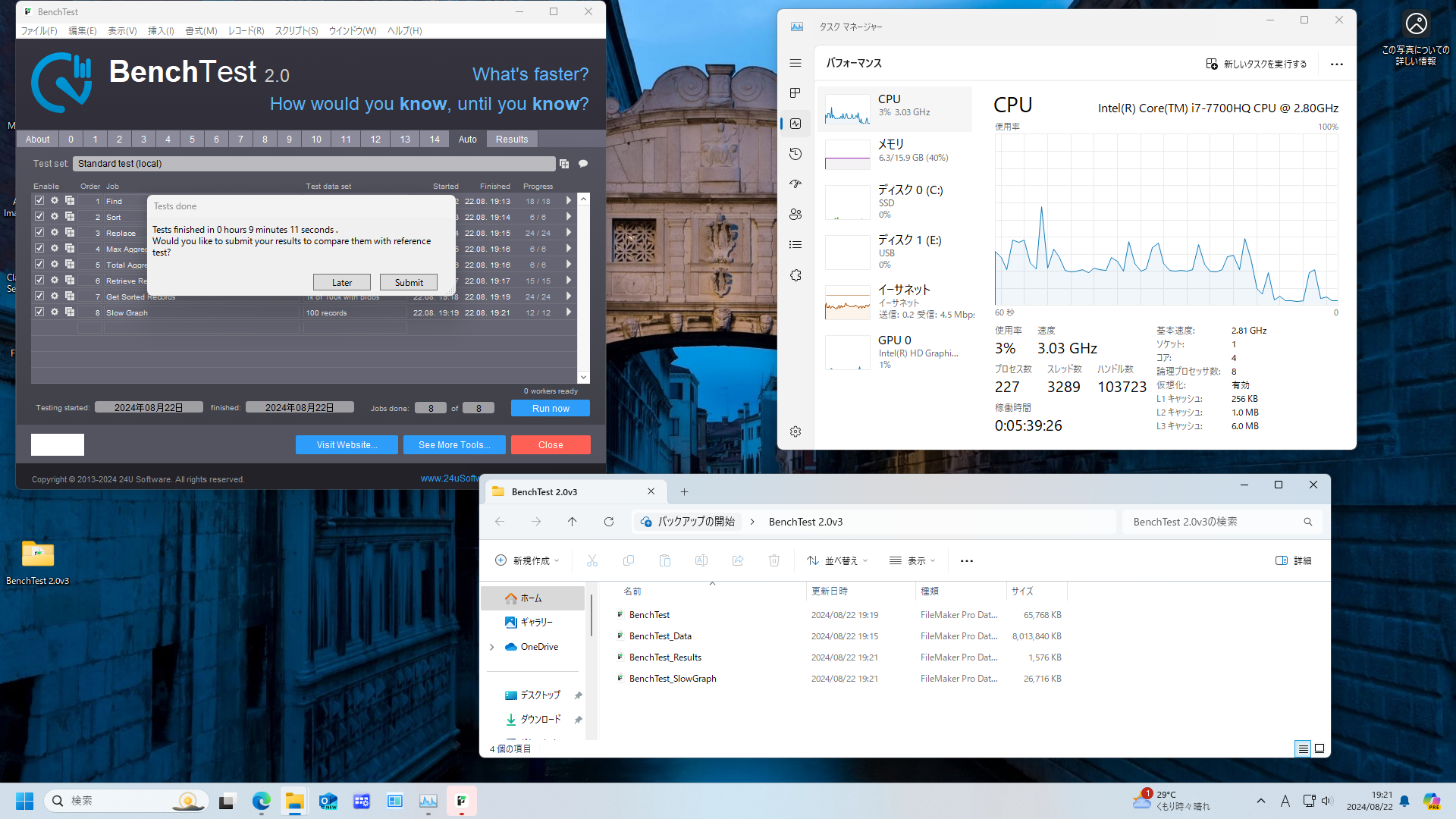Viewport: 1456px width, 819px height.
Task: Run the Slow Graph job with its play arrow
Action: (568, 312)
